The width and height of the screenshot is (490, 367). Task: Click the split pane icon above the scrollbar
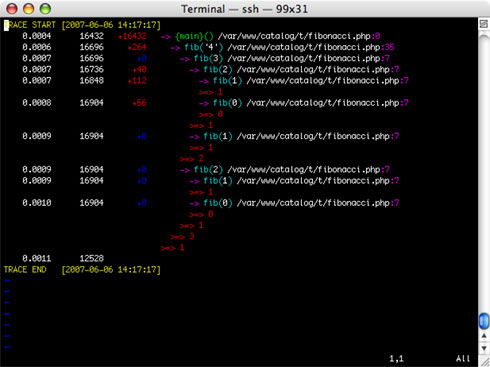483,24
